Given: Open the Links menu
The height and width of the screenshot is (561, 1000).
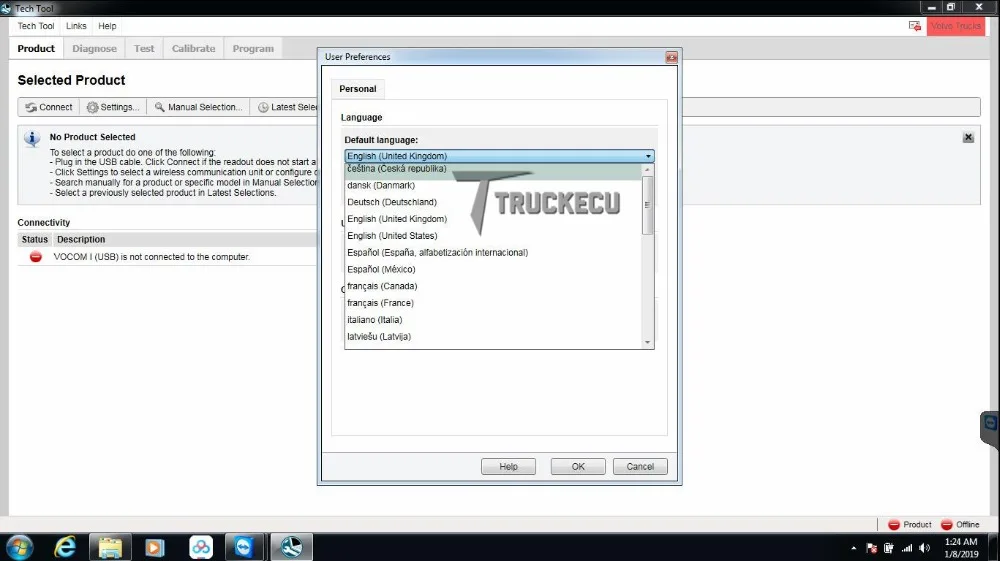Looking at the screenshot, I should 76,26.
